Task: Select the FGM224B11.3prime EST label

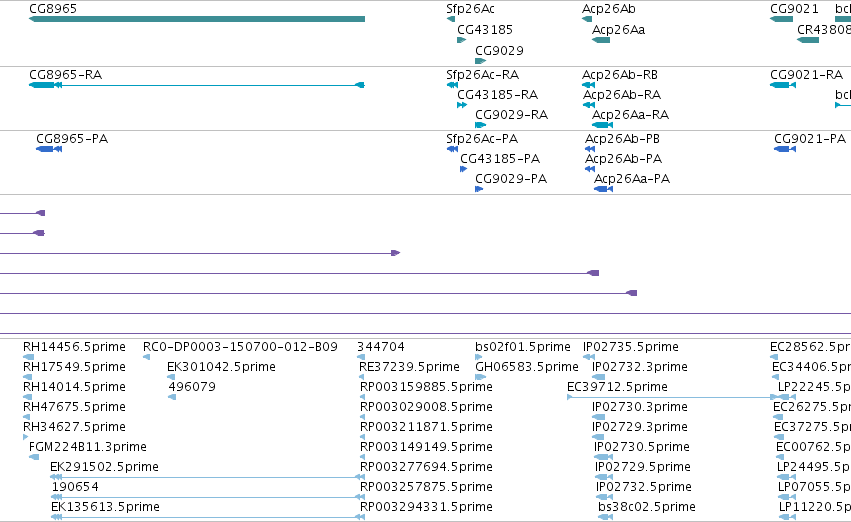Action: point(88,447)
